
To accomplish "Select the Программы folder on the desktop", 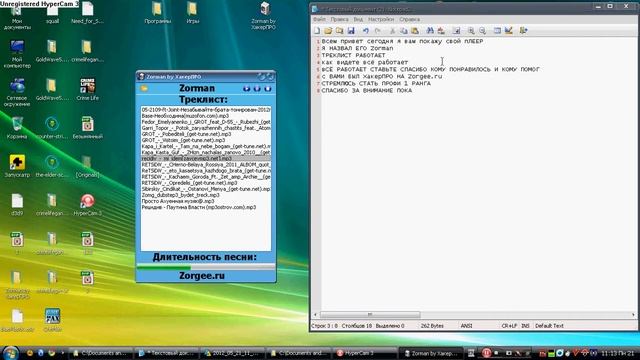I will tap(158, 13).
